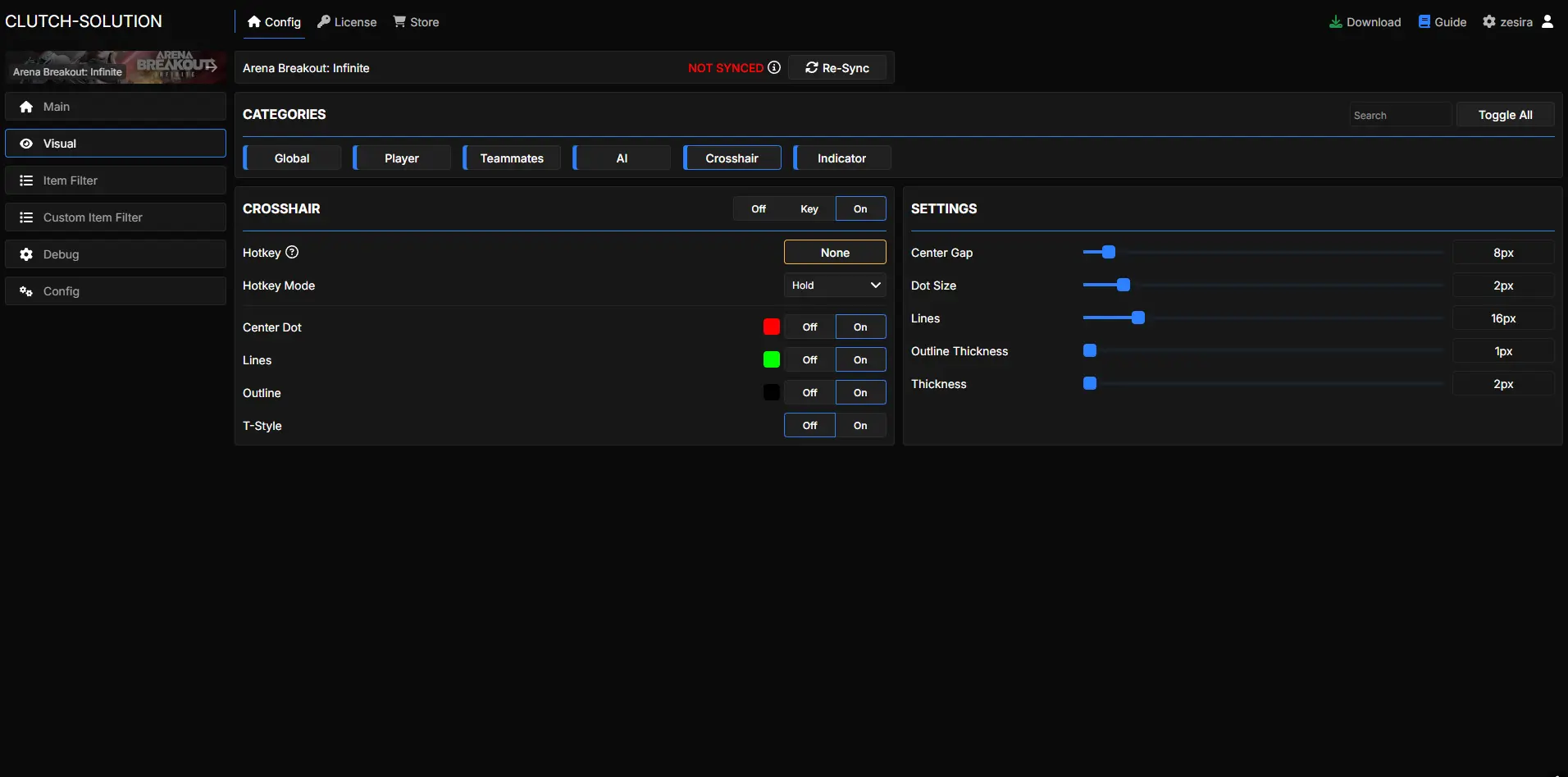Click the Search input field
The width and height of the screenshot is (1568, 777).
click(1400, 116)
